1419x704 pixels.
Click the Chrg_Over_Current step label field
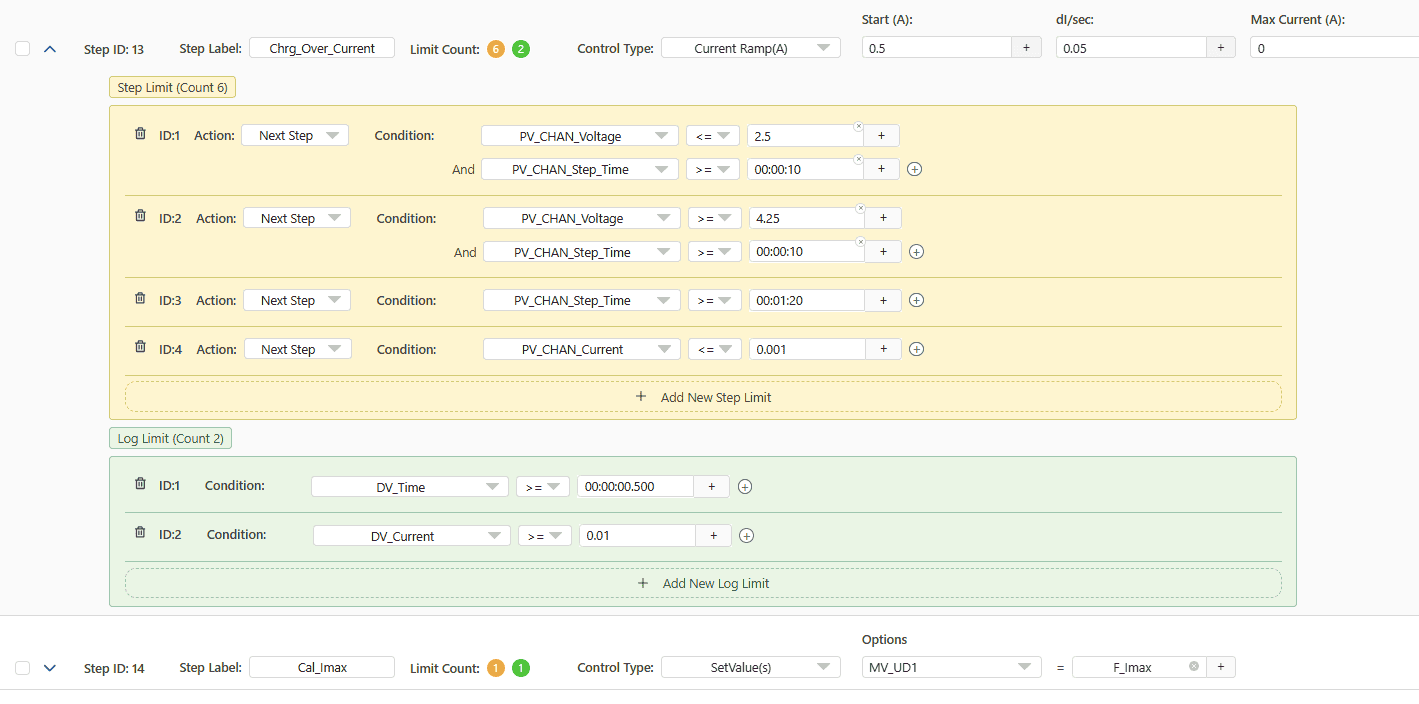322,48
